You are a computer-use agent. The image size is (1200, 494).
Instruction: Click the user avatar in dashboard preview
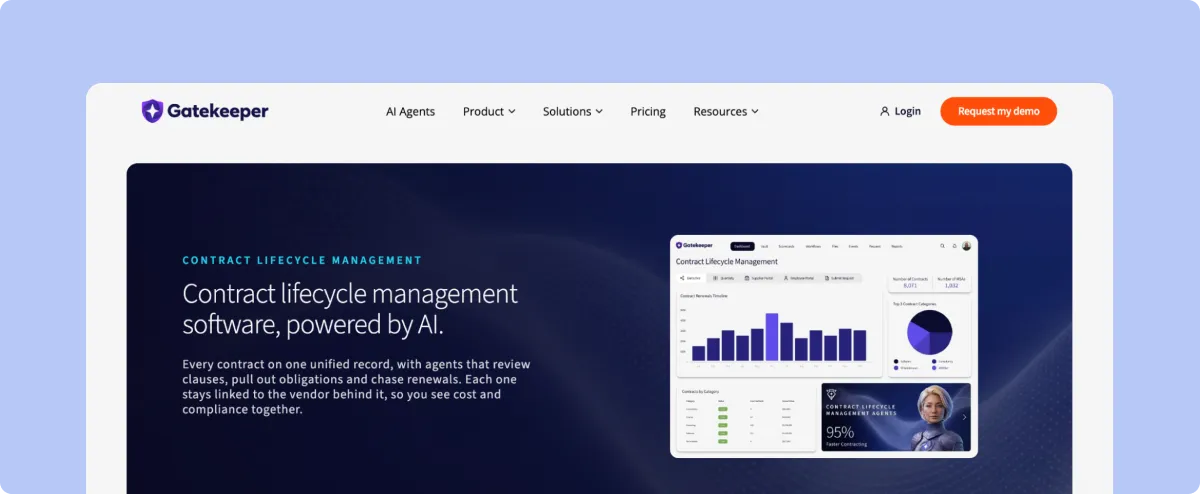(x=967, y=246)
